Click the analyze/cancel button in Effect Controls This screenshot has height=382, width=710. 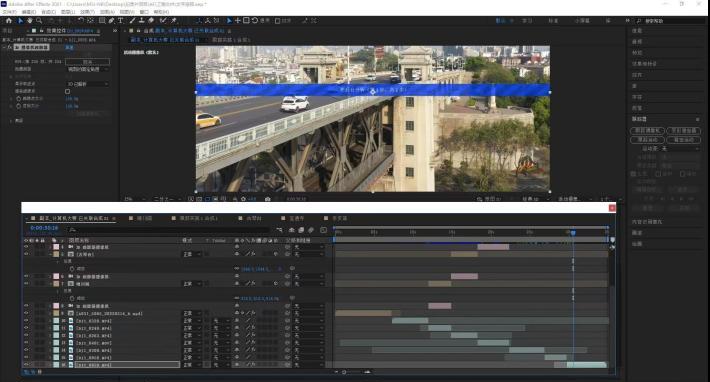point(88,62)
